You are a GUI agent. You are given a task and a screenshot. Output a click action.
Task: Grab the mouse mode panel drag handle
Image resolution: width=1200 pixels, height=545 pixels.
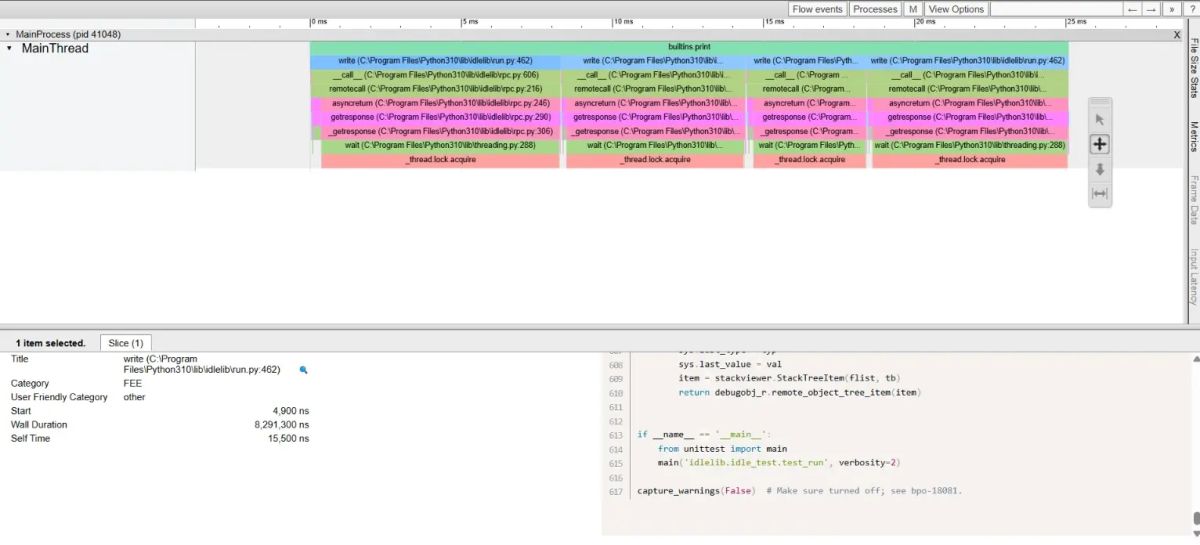[x=1100, y=102]
